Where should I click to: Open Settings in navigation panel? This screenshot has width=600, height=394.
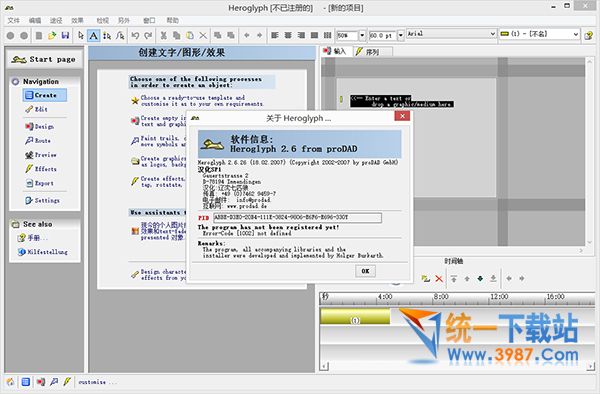tap(42, 200)
